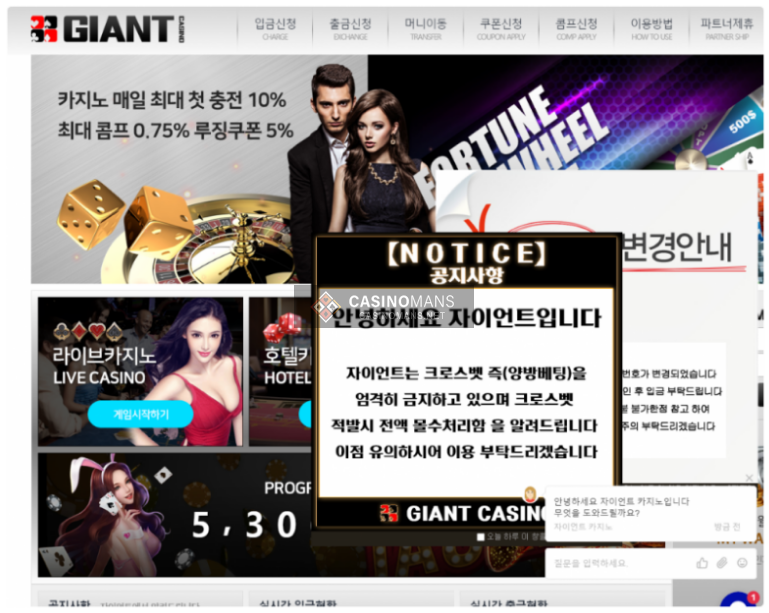This screenshot has width=769, height=613.
Task: Select 머니이동 (Transfer) in navigation
Action: (x=425, y=29)
